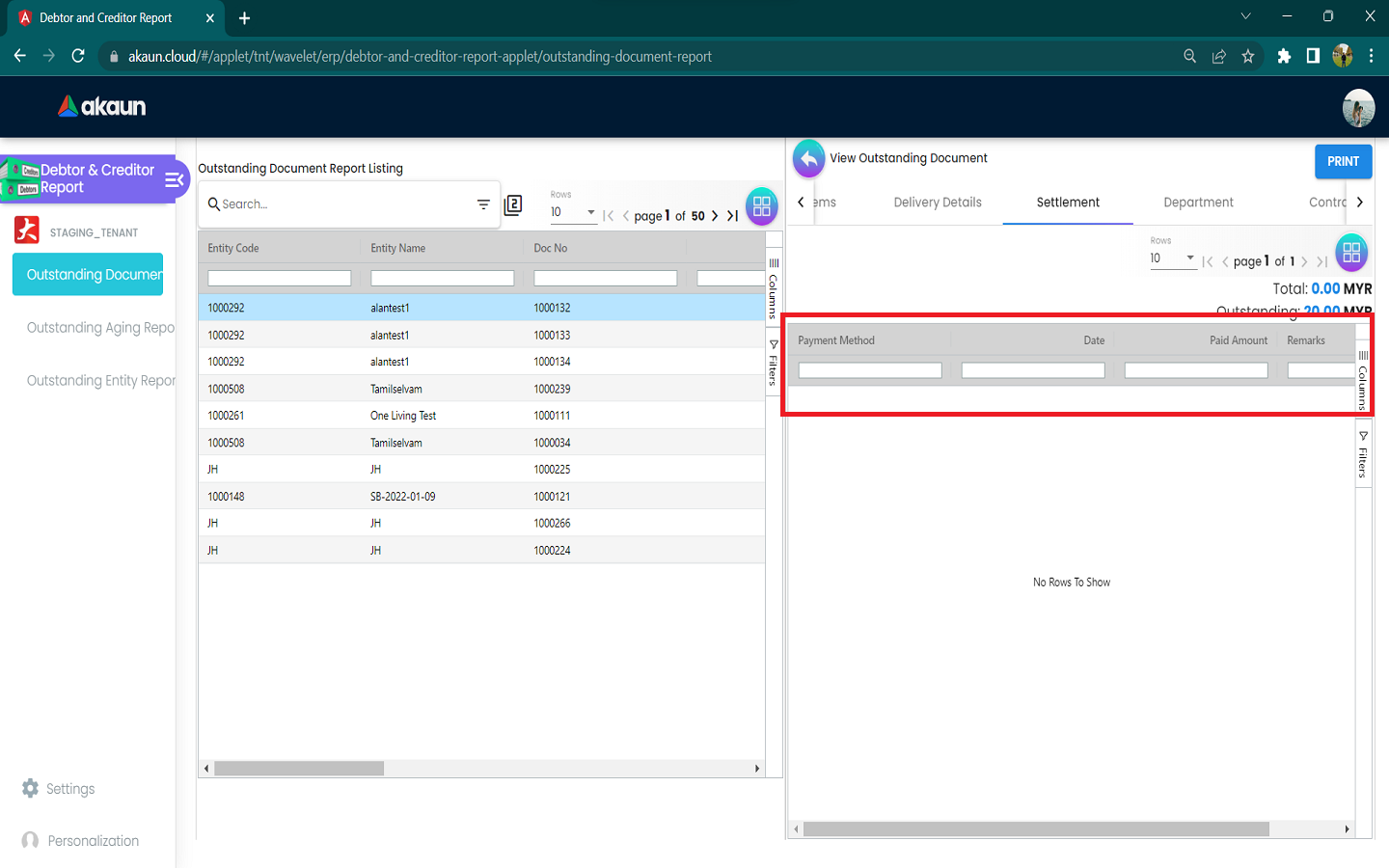Open Settlement Rows per page dropdown
Image resolution: width=1389 pixels, height=868 pixels.
pyautogui.click(x=1172, y=258)
